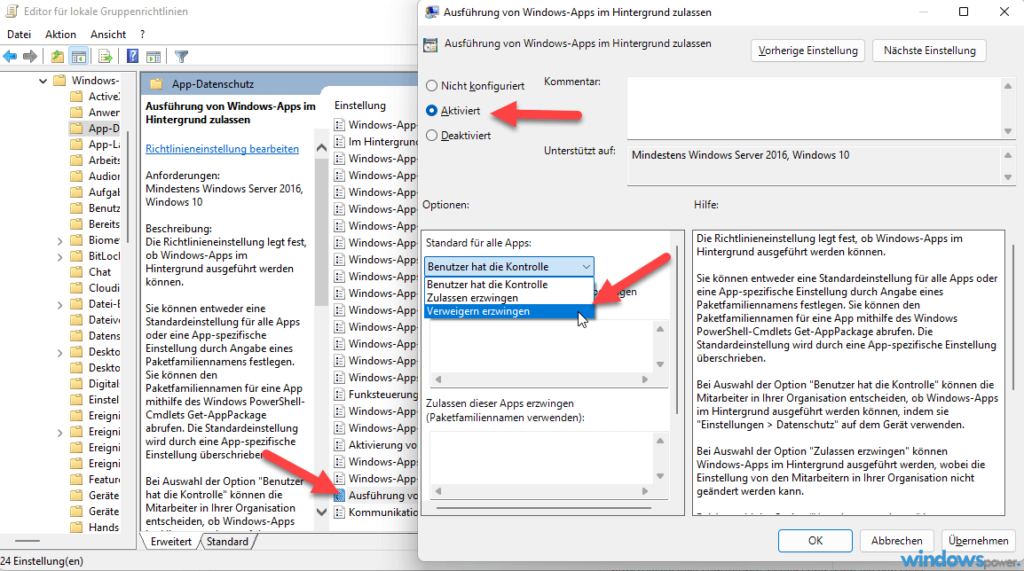Viewport: 1024px width, 571px height.
Task: Select the Deaktiviert radio button
Action: pyautogui.click(x=432, y=135)
